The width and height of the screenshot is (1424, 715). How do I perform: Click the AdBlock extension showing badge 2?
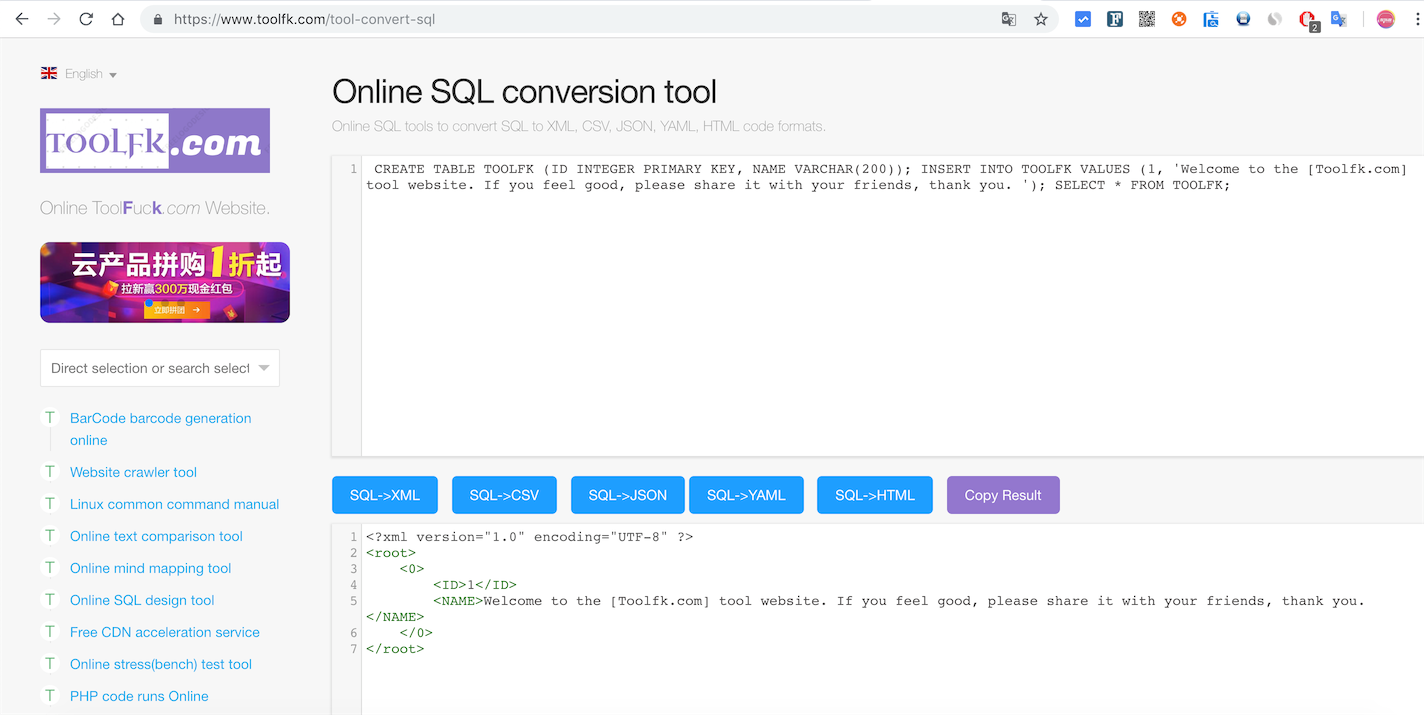coord(1306,18)
